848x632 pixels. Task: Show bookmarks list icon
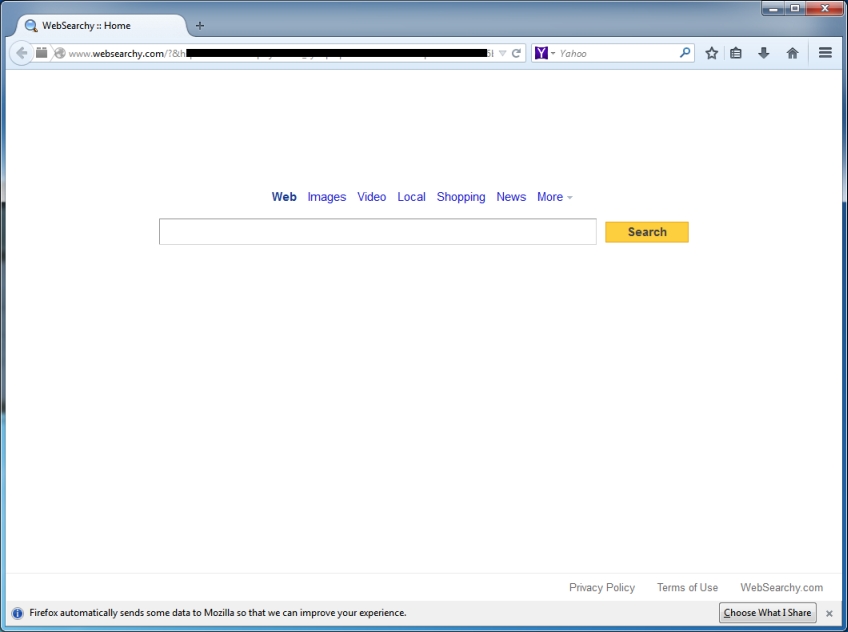click(x=736, y=53)
